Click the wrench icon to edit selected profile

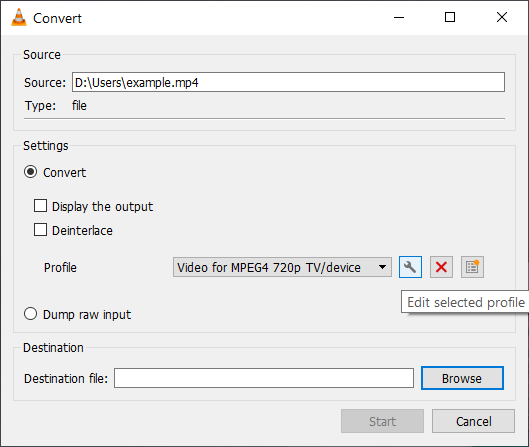point(410,267)
